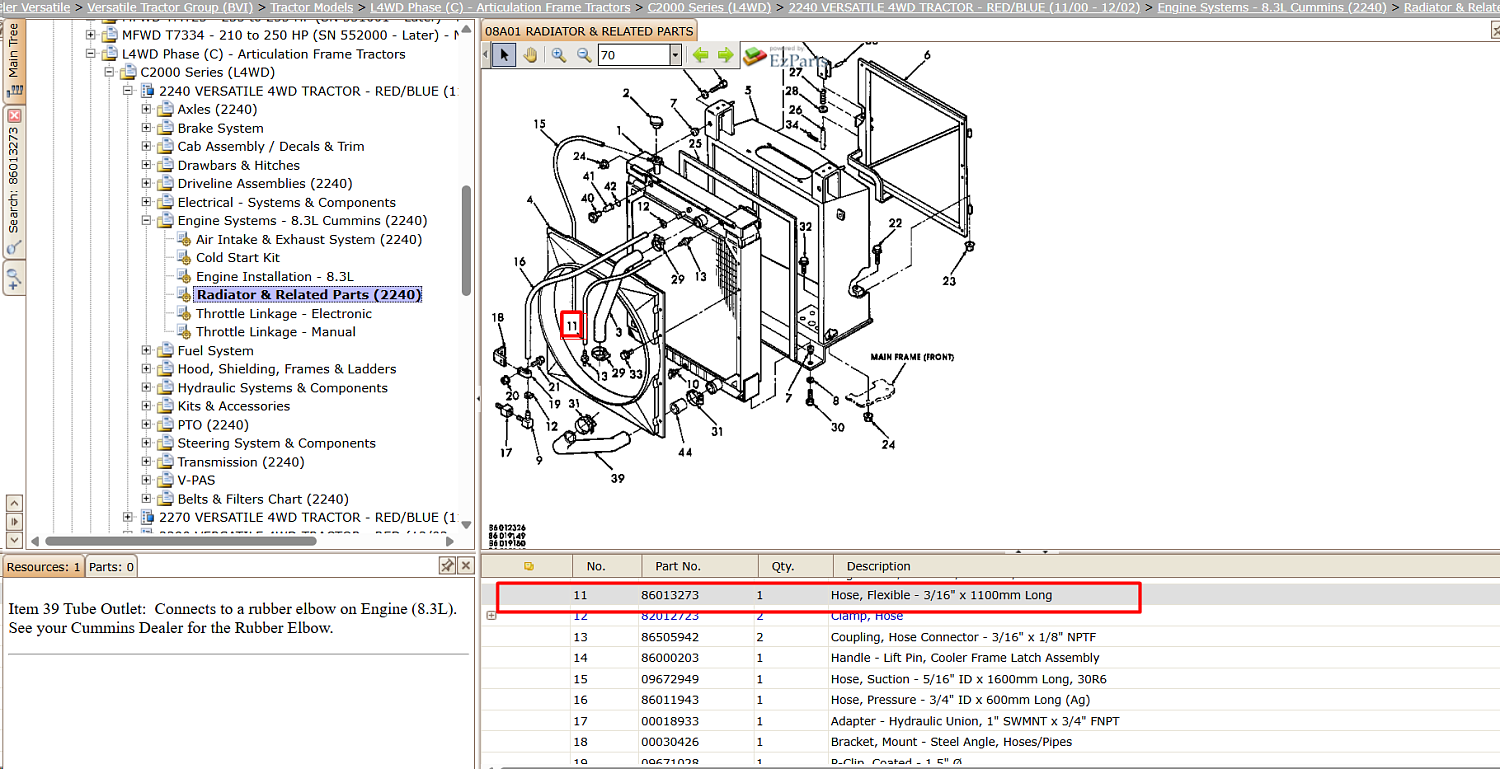
Task: Select Radiator & Related Parts (2240) tree item
Action: (x=309, y=294)
